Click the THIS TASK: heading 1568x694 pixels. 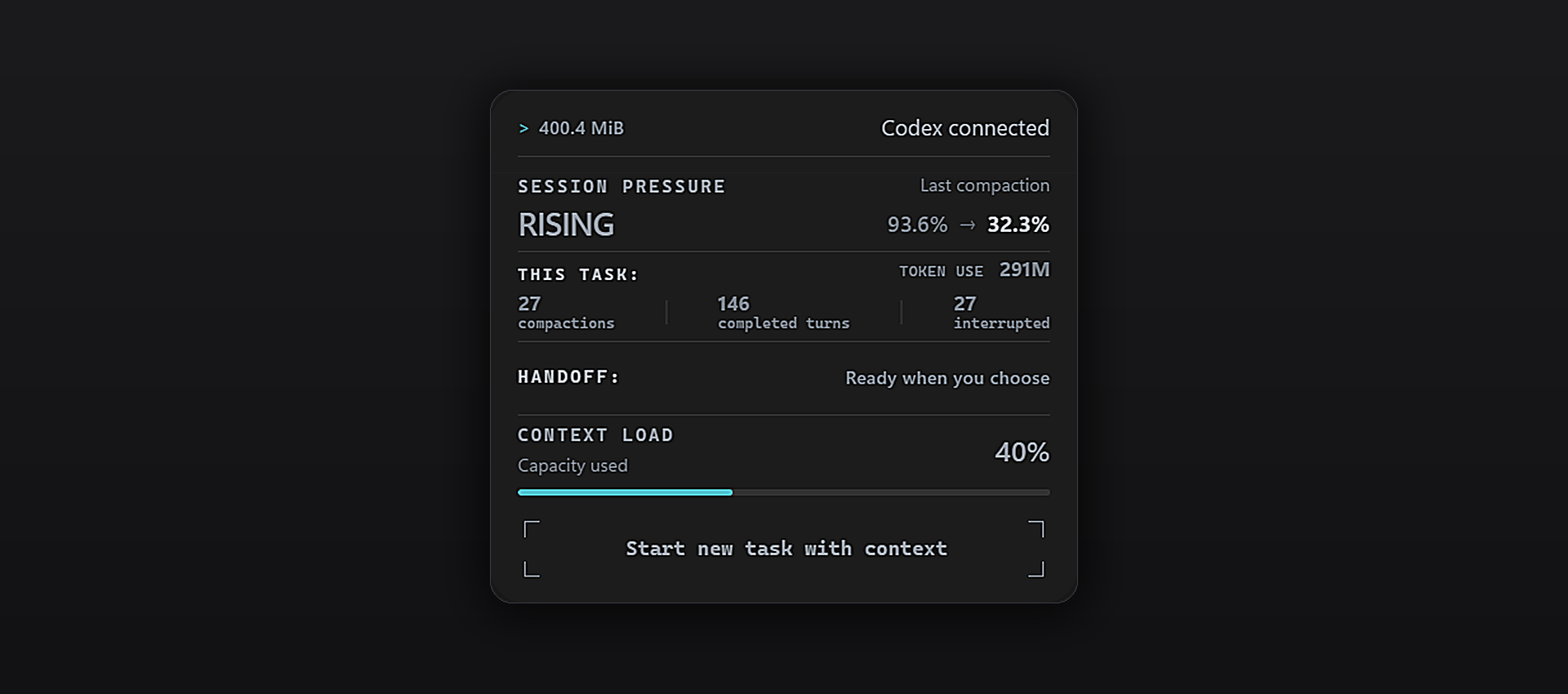[578, 275]
